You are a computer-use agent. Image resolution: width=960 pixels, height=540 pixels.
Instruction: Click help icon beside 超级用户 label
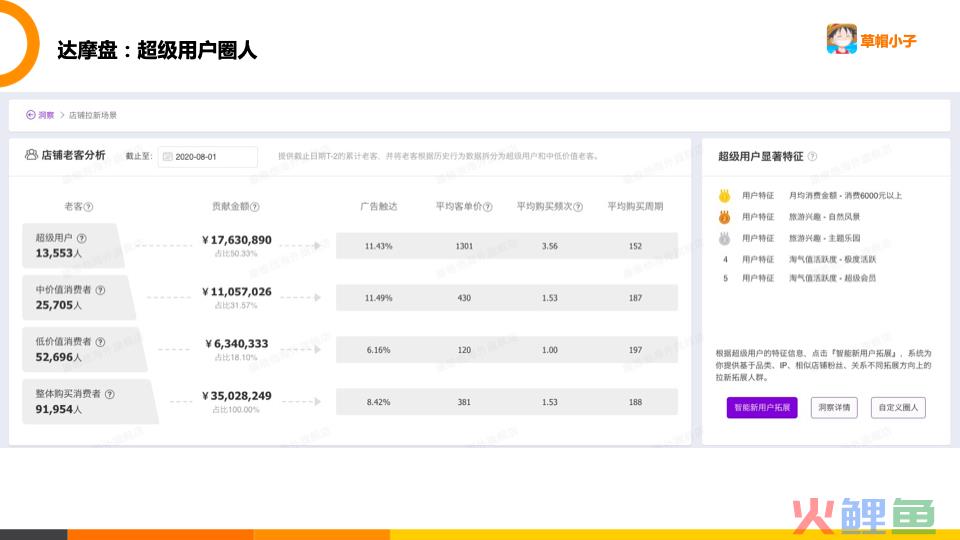81,238
